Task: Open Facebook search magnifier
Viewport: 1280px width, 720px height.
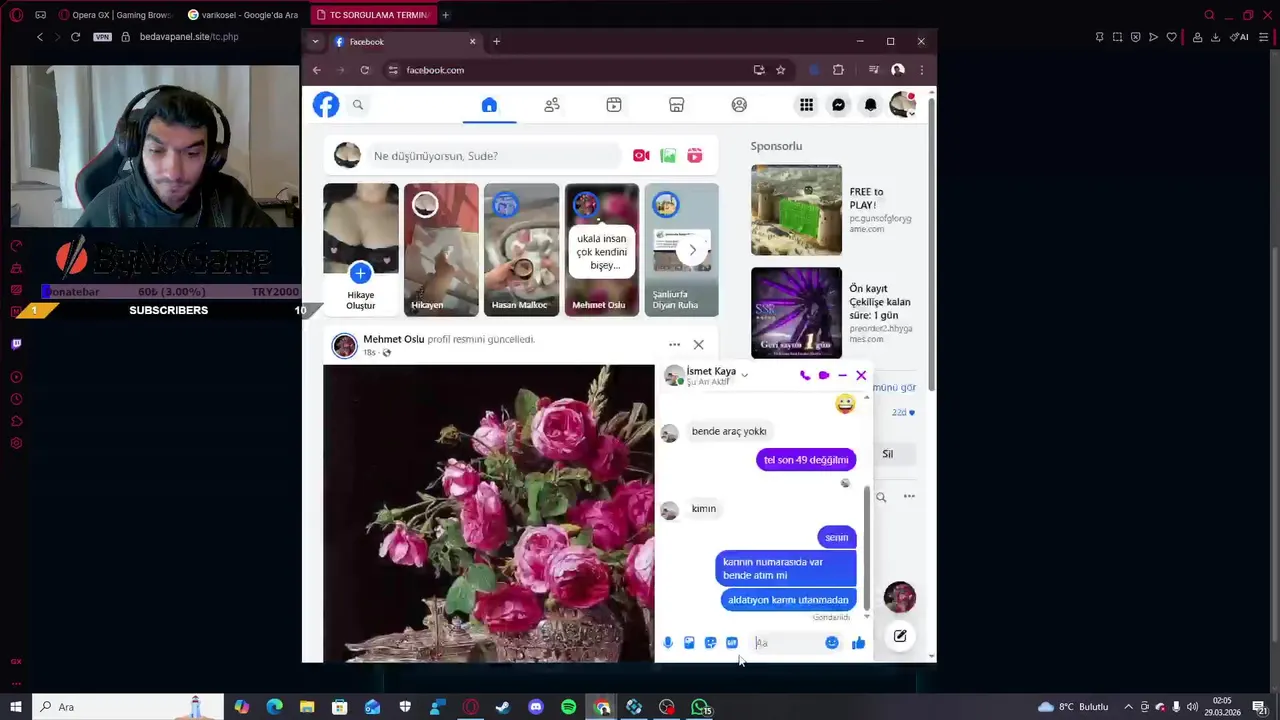Action: 358,105
